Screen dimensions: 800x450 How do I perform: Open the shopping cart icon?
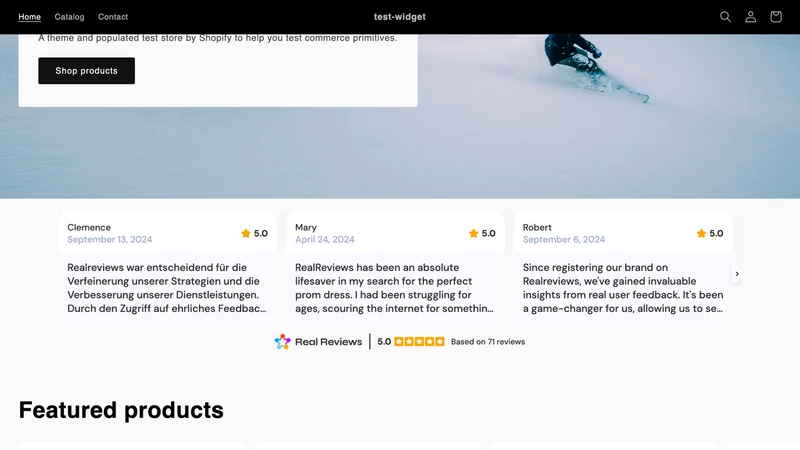(776, 17)
